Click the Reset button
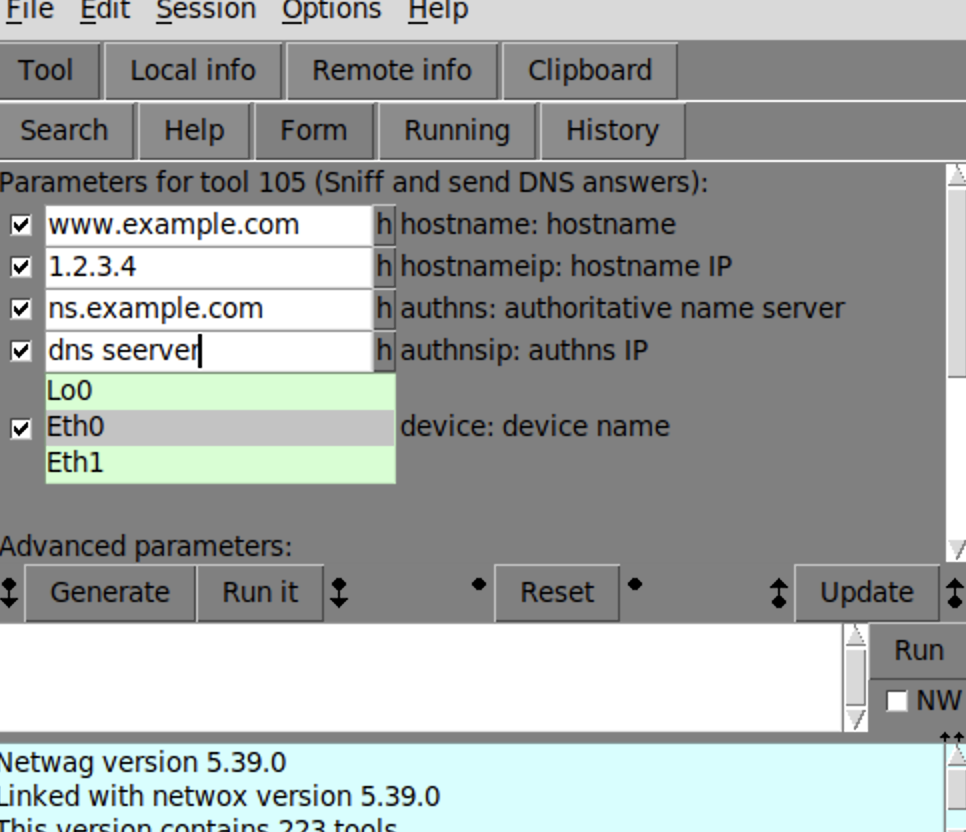The height and width of the screenshot is (832, 966). pos(557,593)
